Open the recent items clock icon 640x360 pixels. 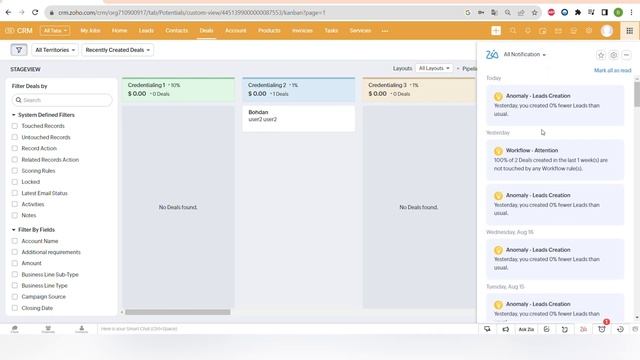pos(620,329)
